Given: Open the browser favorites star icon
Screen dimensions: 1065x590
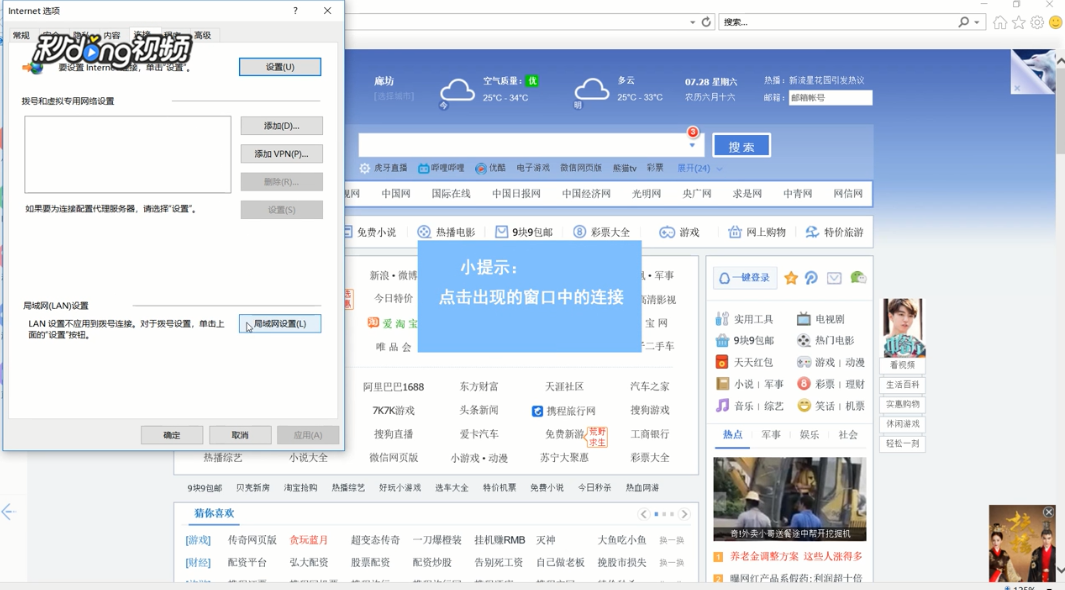Looking at the screenshot, I should click(x=1019, y=22).
